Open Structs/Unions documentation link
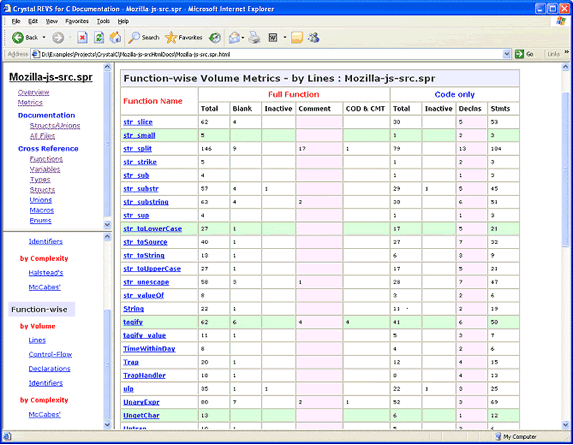 (55, 125)
